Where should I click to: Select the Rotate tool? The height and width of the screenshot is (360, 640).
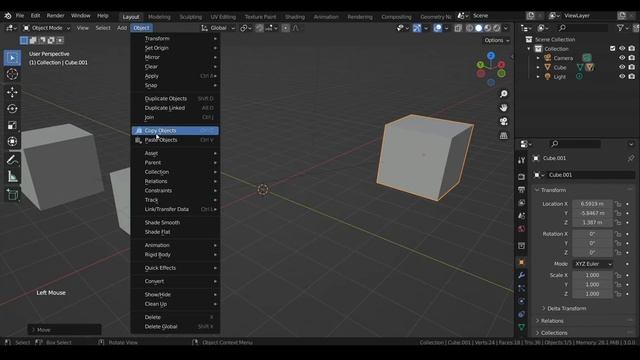click(12, 109)
